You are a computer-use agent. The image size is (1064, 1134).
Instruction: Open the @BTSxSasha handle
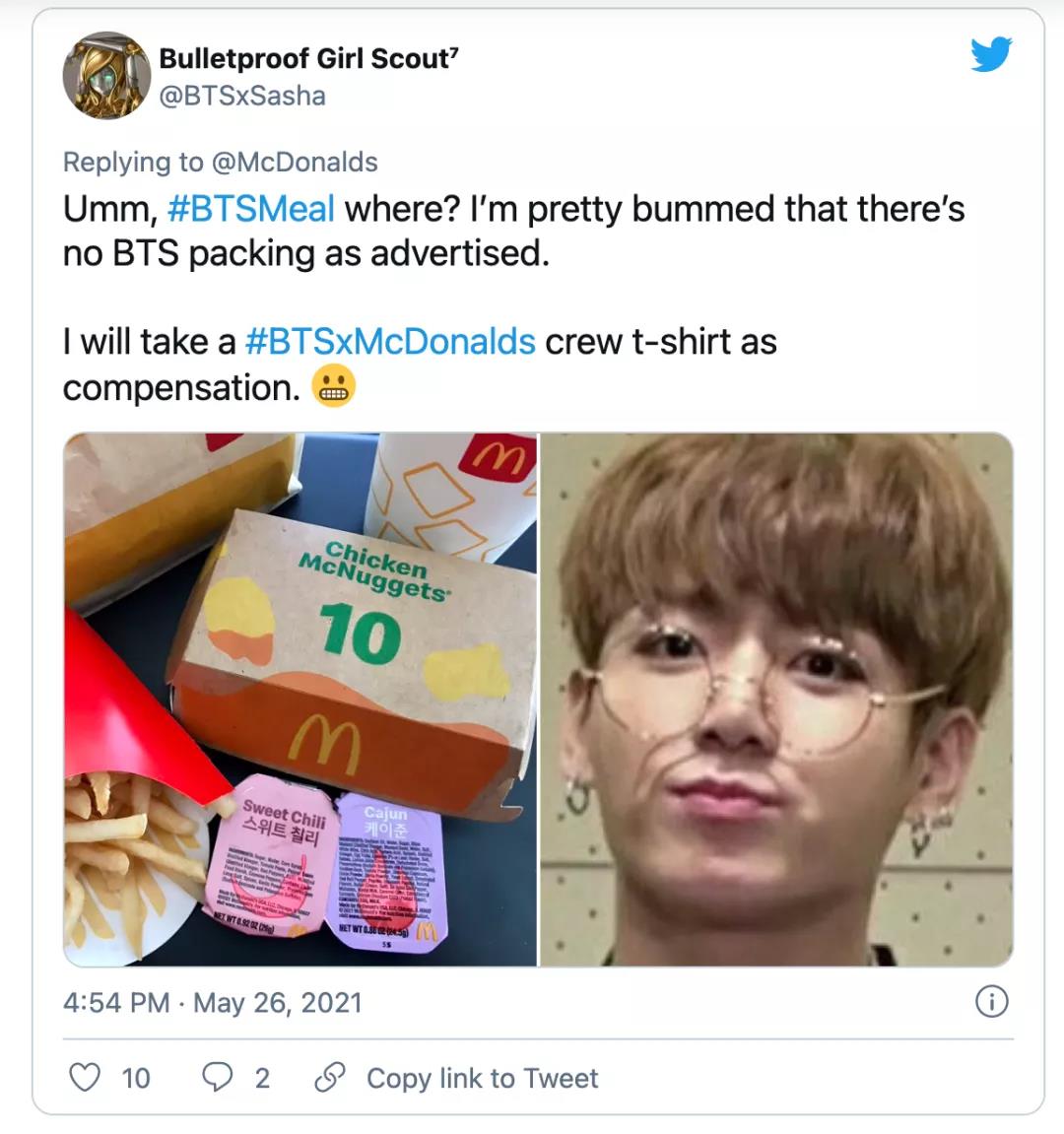(242, 97)
